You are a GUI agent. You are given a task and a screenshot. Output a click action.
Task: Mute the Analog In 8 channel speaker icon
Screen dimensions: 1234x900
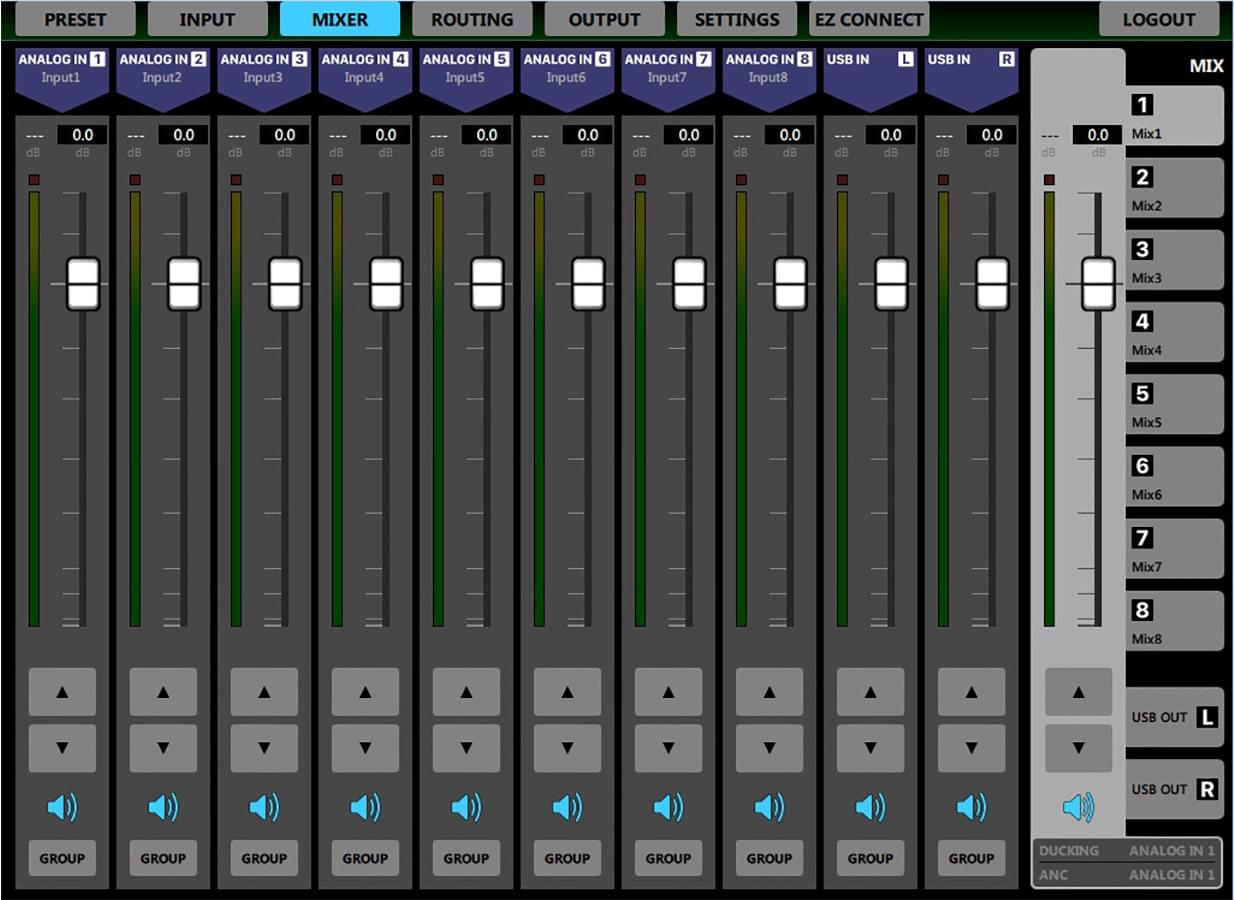click(769, 807)
